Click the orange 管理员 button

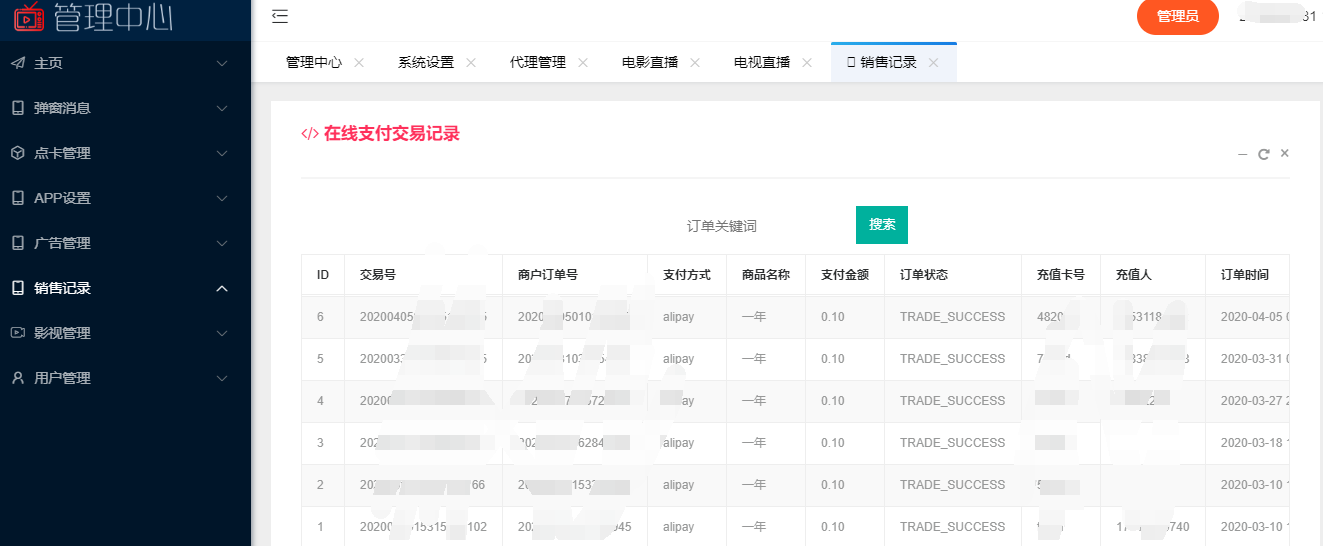(x=1177, y=17)
